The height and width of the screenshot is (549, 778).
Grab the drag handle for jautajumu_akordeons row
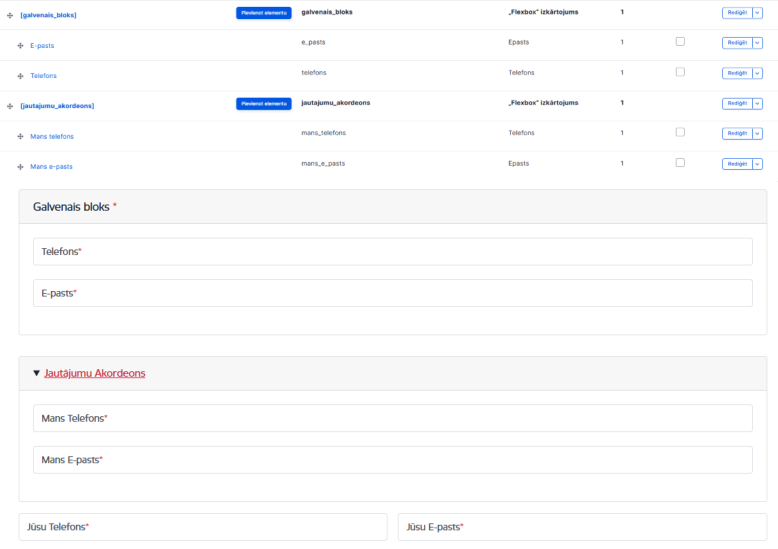pos(10,106)
